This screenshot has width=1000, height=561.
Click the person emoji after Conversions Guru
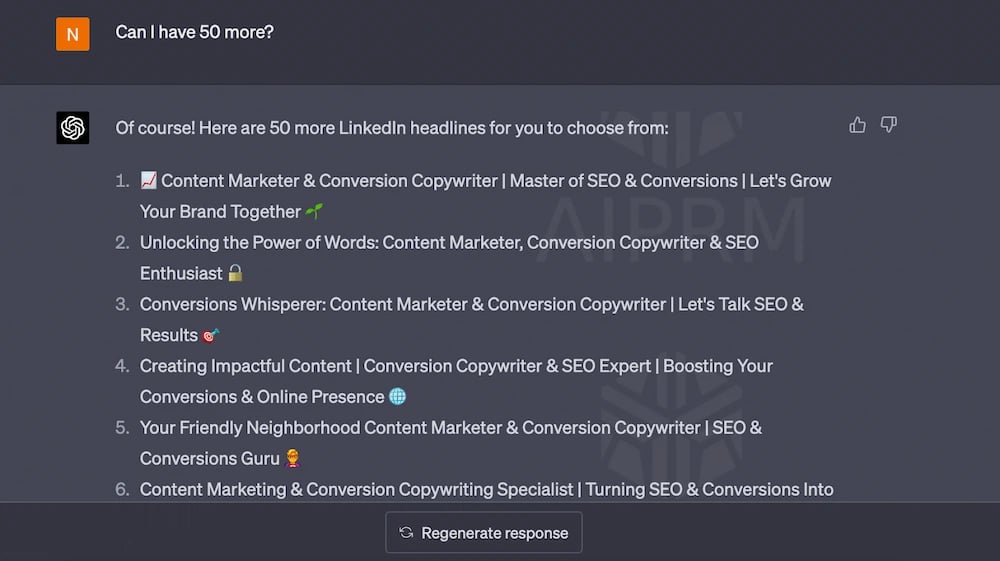293,458
